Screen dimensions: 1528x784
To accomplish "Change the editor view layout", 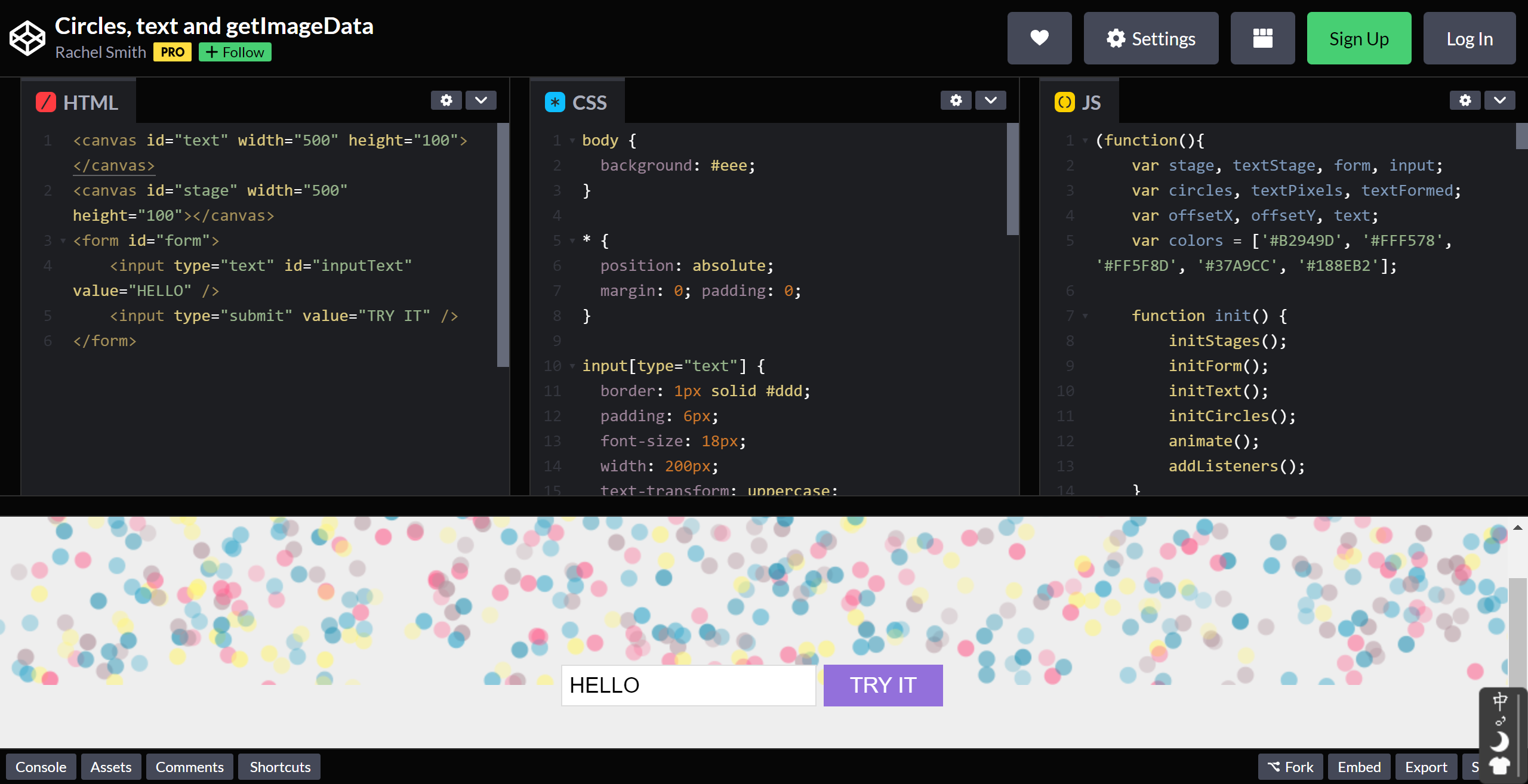I will (x=1262, y=38).
